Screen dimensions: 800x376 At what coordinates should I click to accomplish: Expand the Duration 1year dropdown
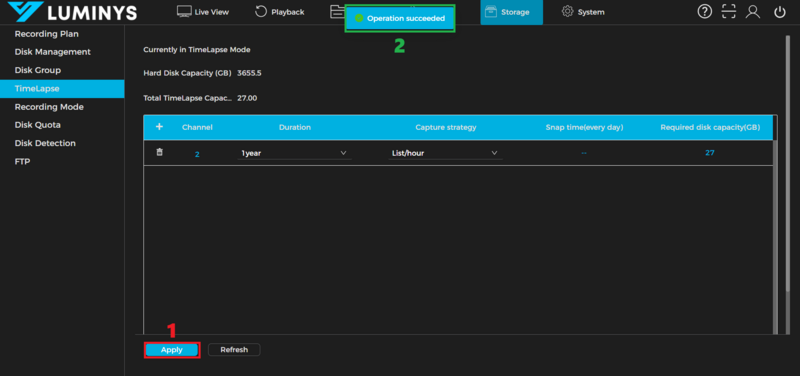pyautogui.click(x=294, y=153)
